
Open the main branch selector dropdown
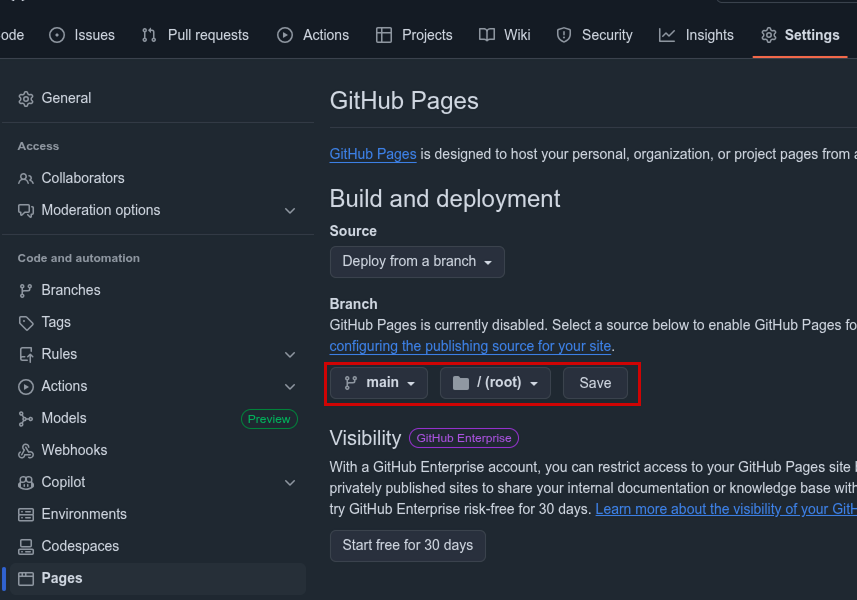coord(379,383)
